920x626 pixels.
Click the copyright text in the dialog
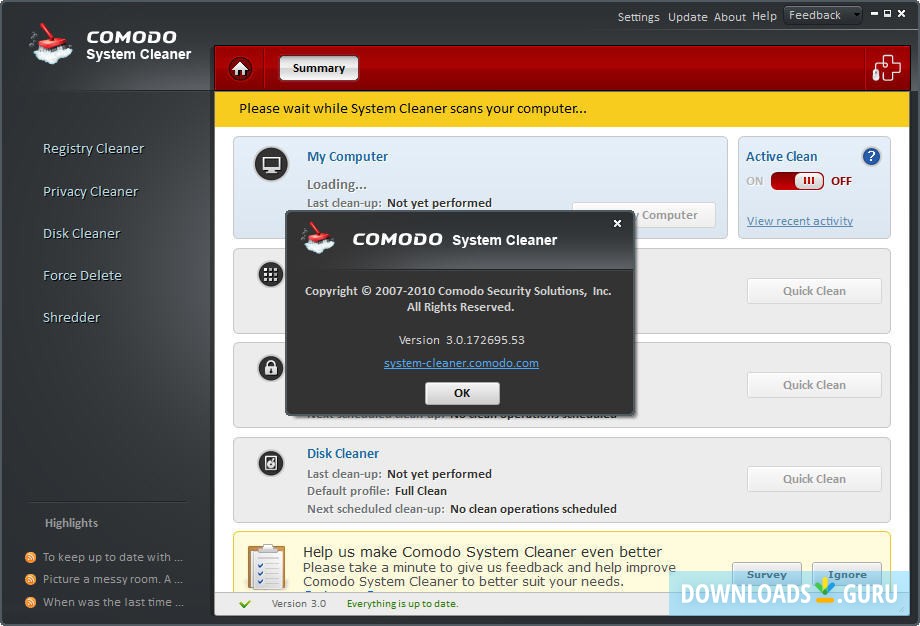point(459,299)
